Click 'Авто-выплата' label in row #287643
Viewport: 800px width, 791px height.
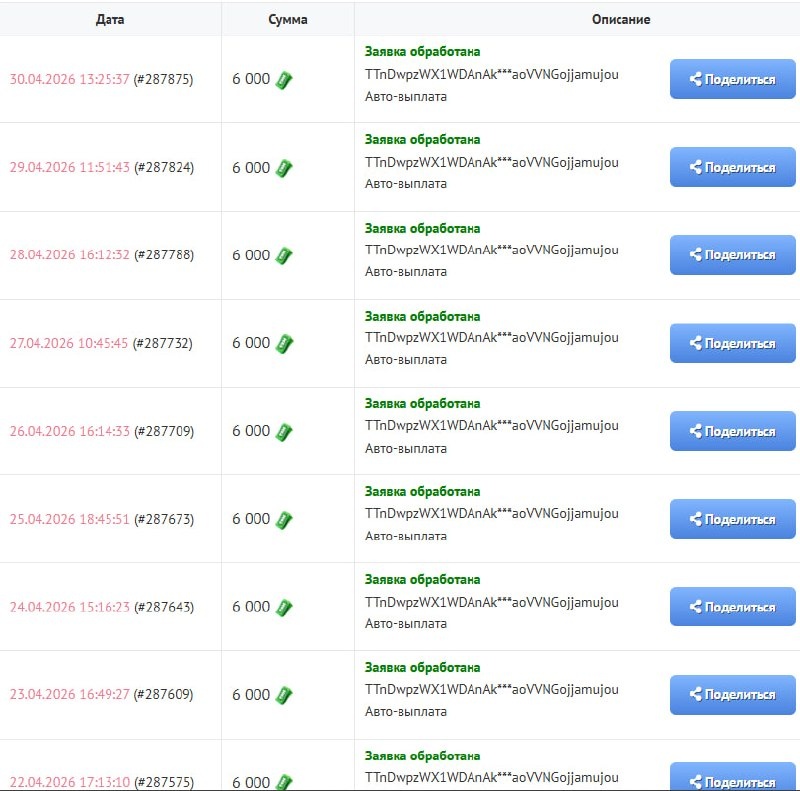pos(406,624)
